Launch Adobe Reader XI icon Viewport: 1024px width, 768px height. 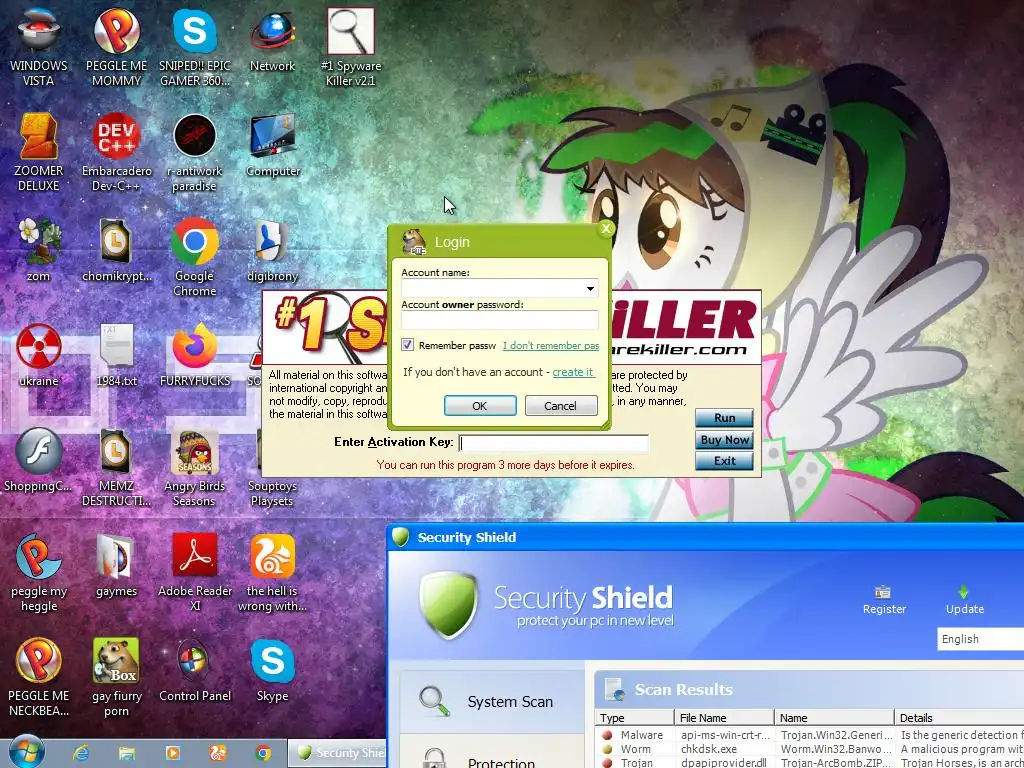coord(195,573)
